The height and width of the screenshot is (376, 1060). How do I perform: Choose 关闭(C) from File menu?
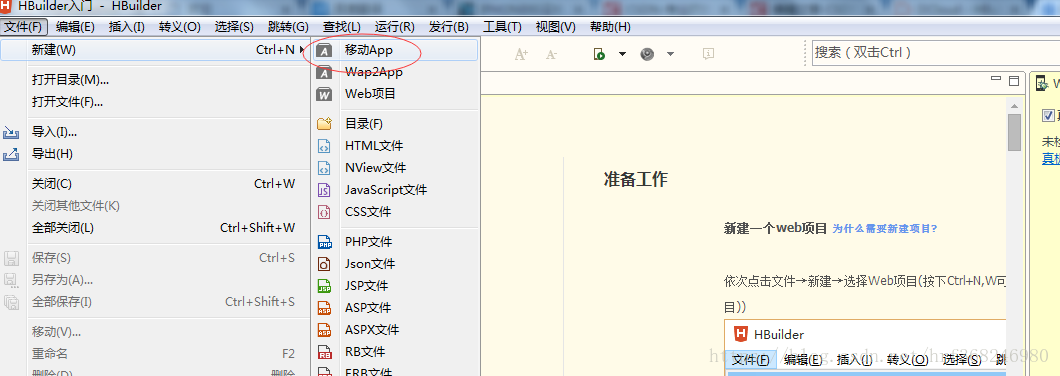tap(154, 183)
